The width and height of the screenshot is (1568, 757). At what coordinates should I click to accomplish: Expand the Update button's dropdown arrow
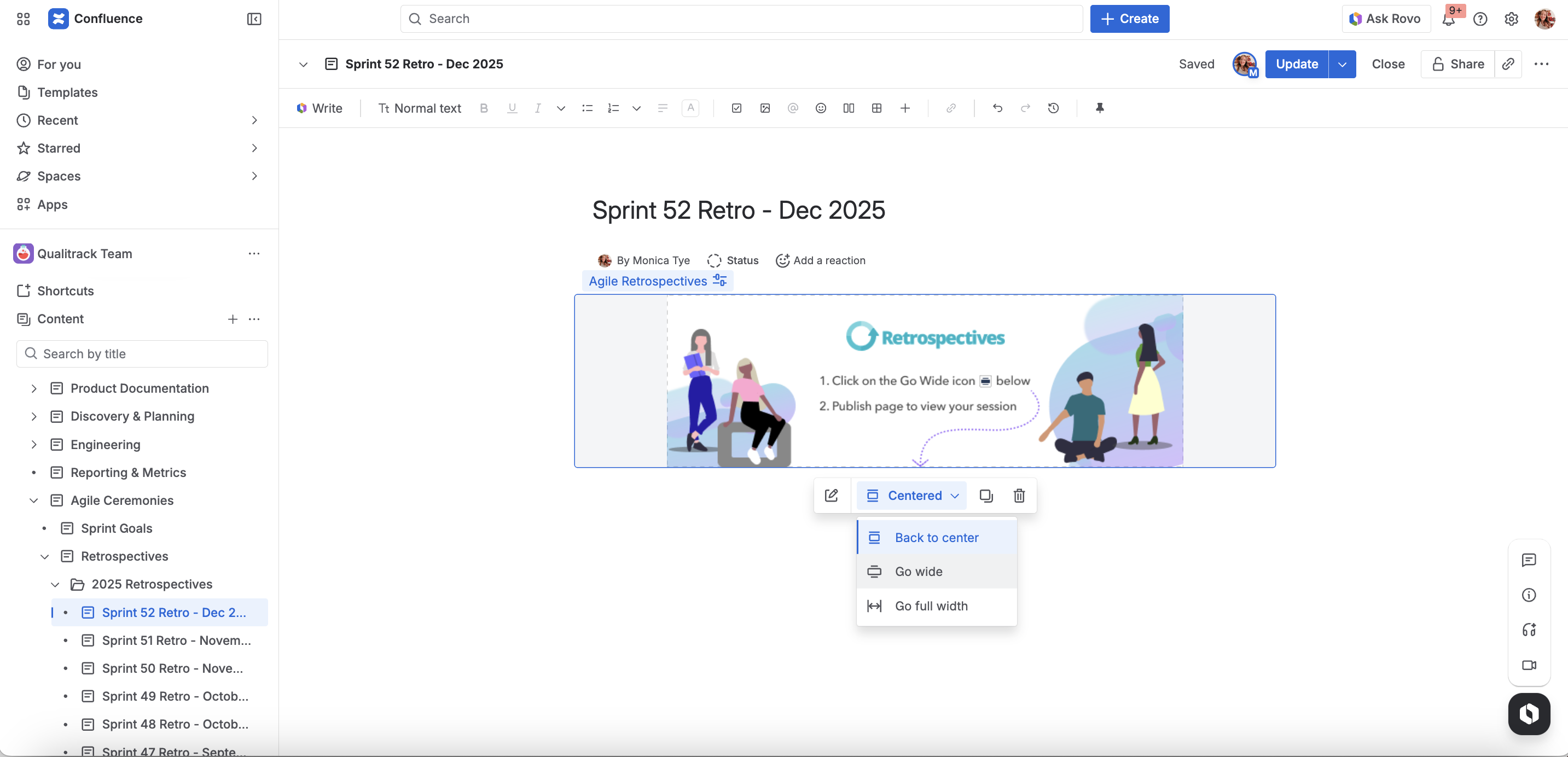pyautogui.click(x=1341, y=64)
